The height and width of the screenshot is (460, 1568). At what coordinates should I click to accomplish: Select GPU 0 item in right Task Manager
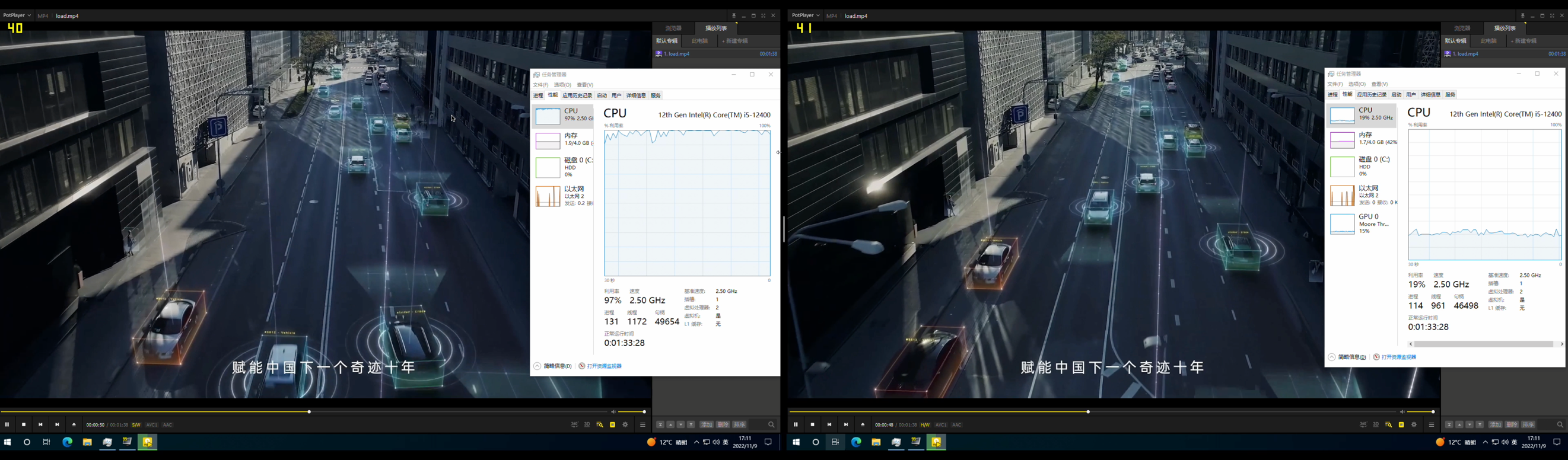pos(1361,223)
